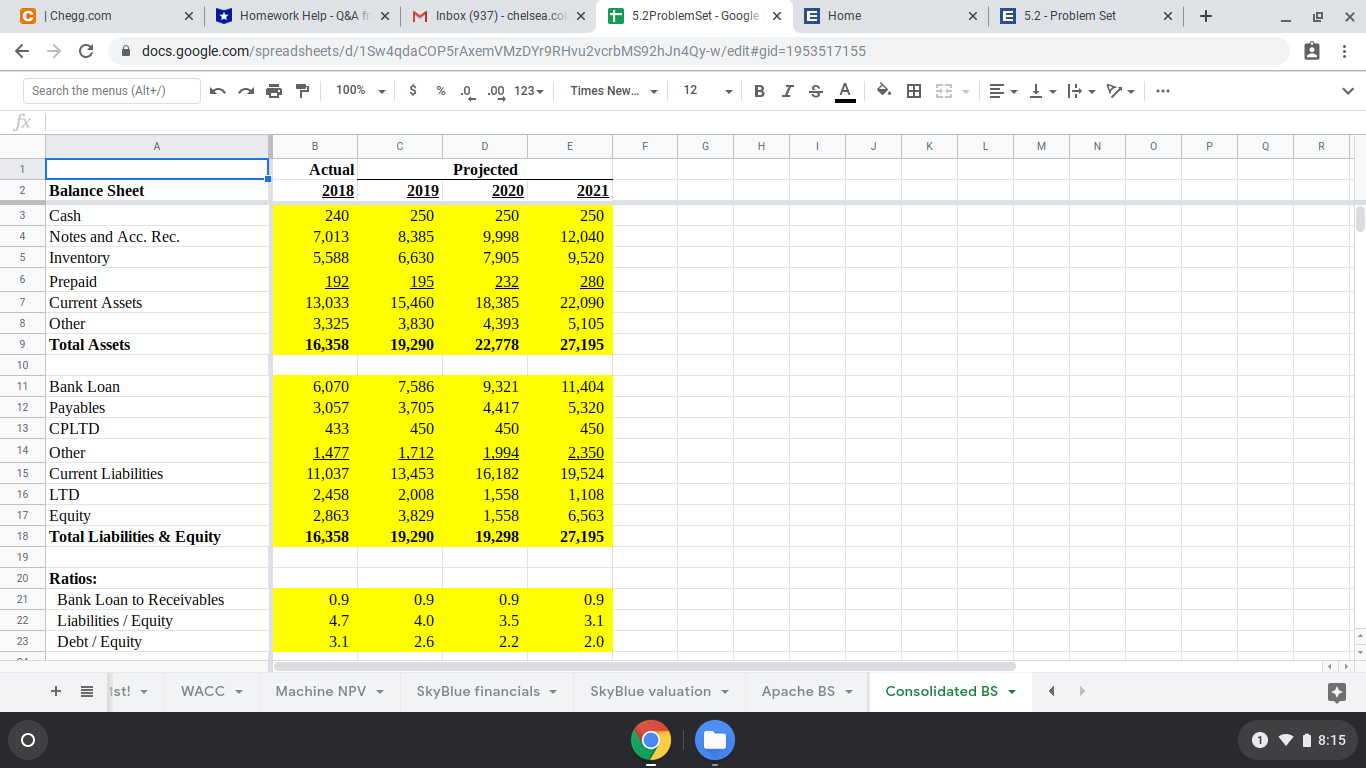Select cell 27,195 in Total Liabilities row

click(570, 536)
